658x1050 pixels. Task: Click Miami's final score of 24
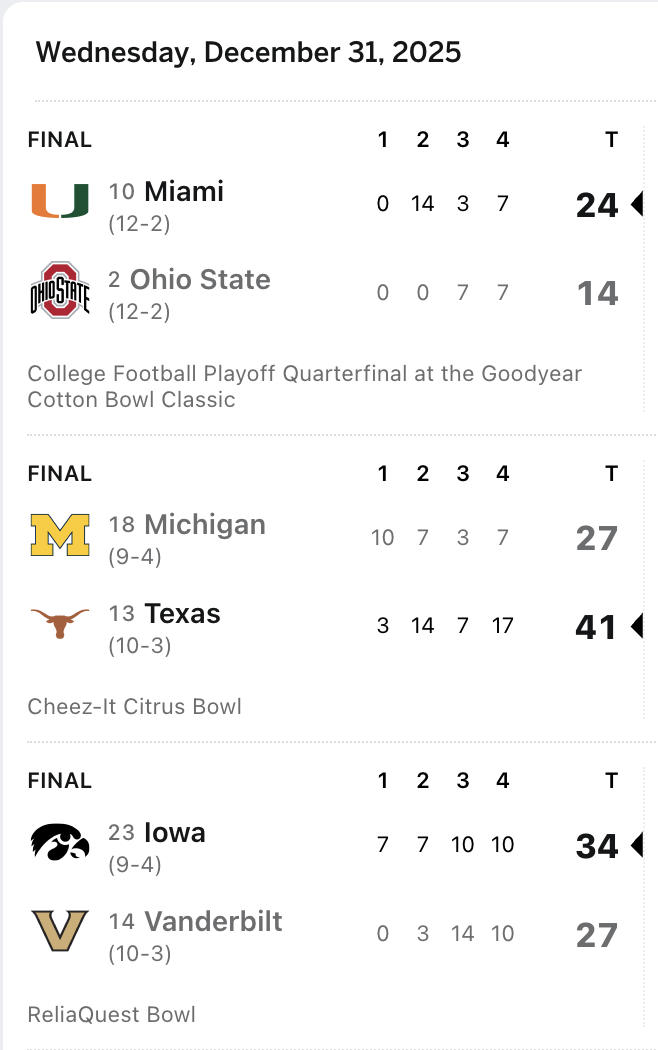point(597,205)
